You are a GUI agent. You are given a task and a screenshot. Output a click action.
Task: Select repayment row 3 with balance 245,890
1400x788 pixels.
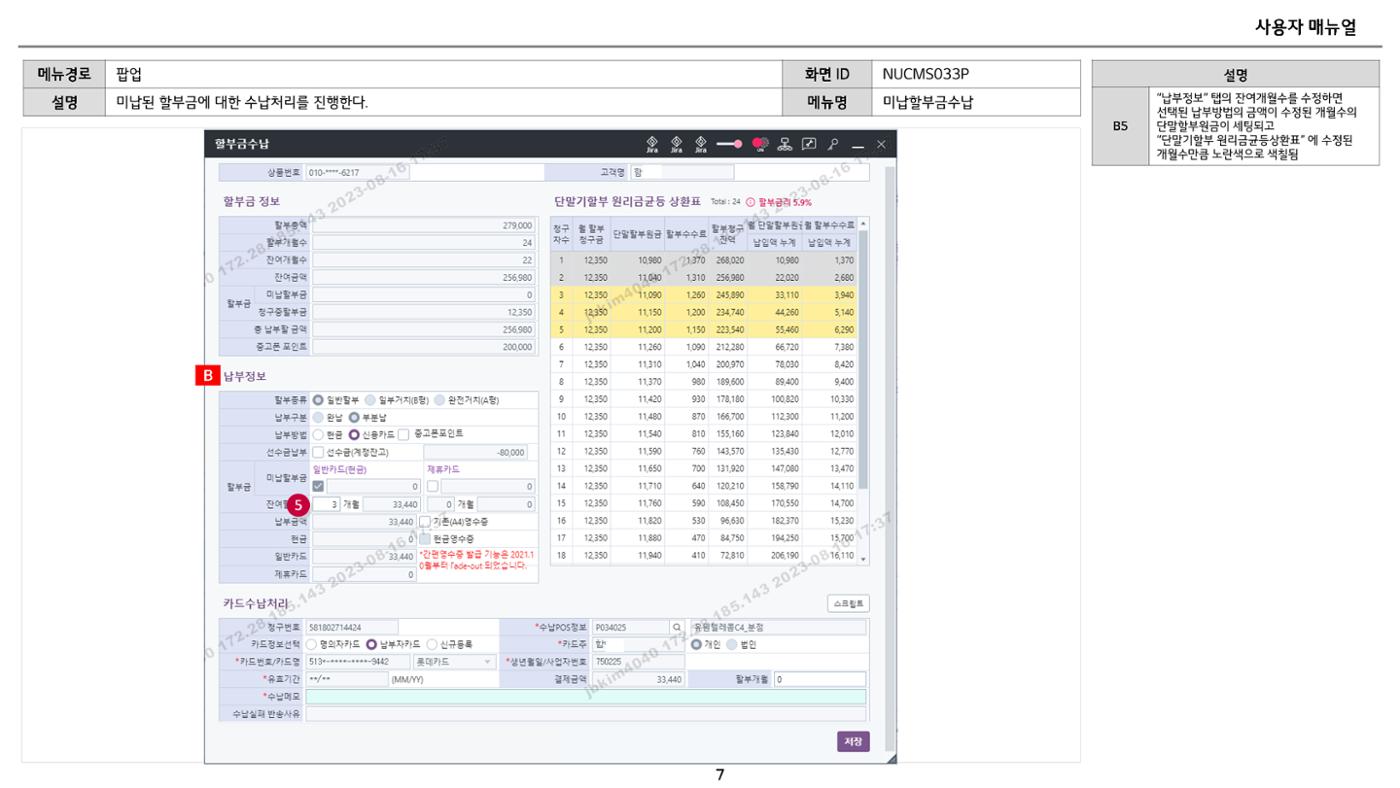pos(704,295)
